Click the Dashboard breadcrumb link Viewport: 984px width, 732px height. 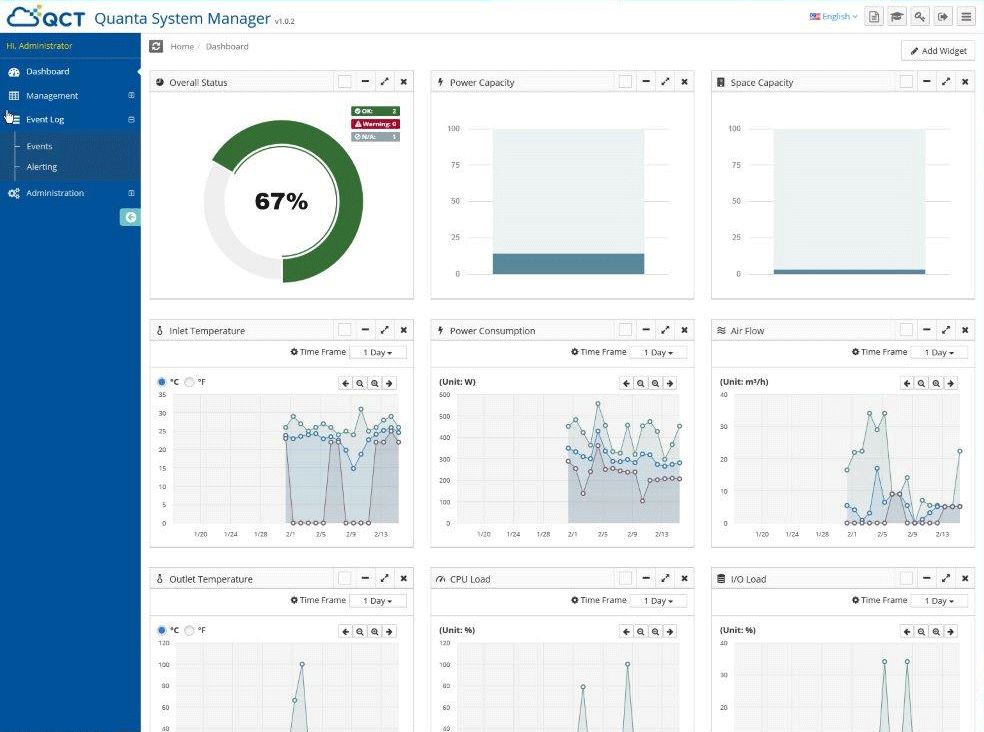(x=227, y=46)
